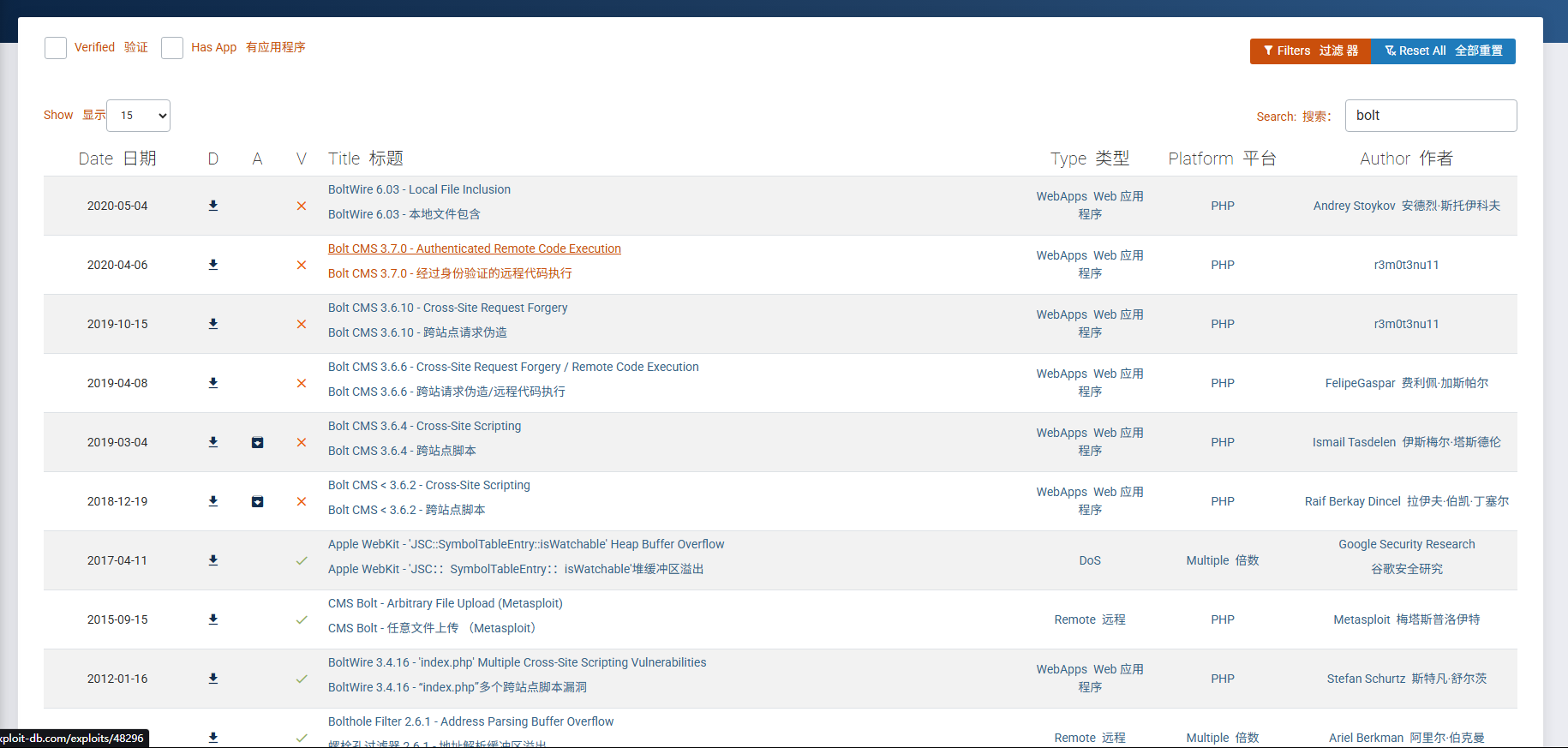The image size is (1568, 748).
Task: Download the Bolthole Filter 2.6.1 exploit
Action: tap(213, 738)
